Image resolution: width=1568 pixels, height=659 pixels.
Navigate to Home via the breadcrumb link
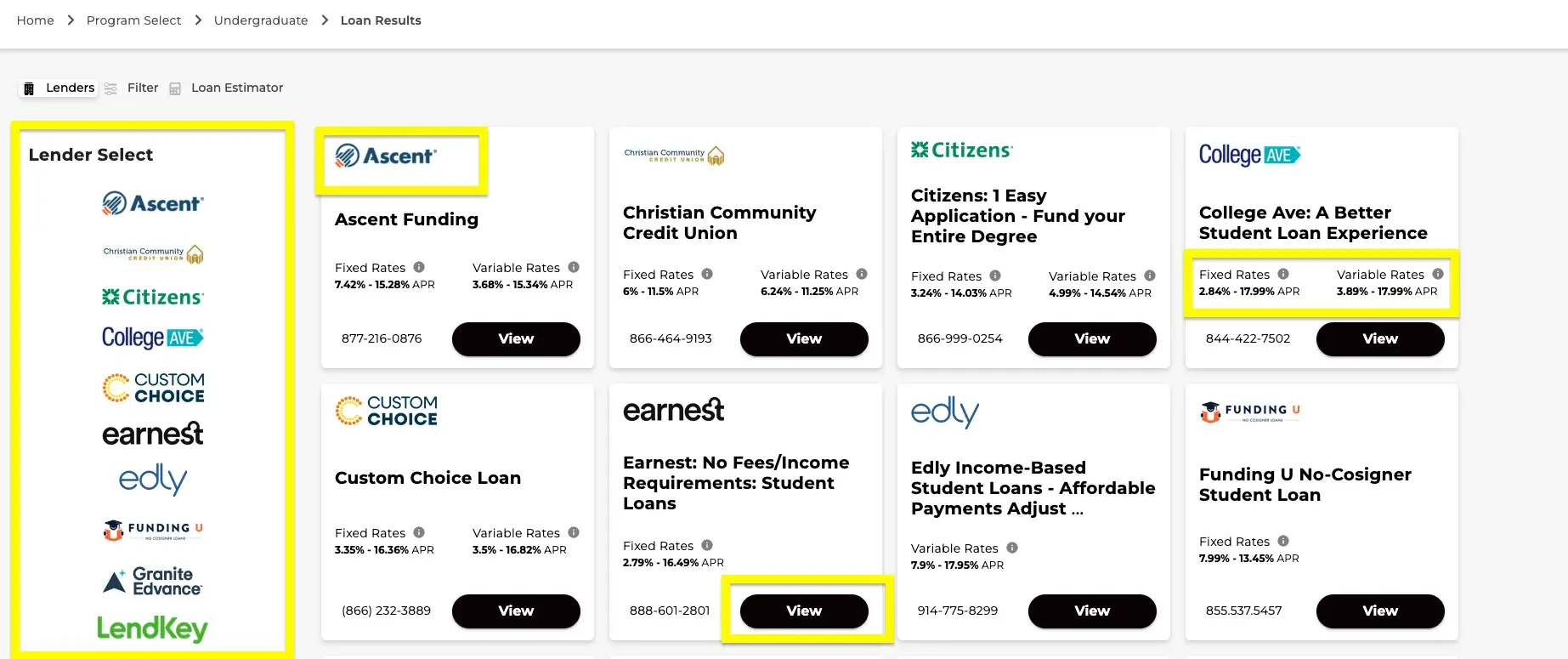pyautogui.click(x=35, y=20)
